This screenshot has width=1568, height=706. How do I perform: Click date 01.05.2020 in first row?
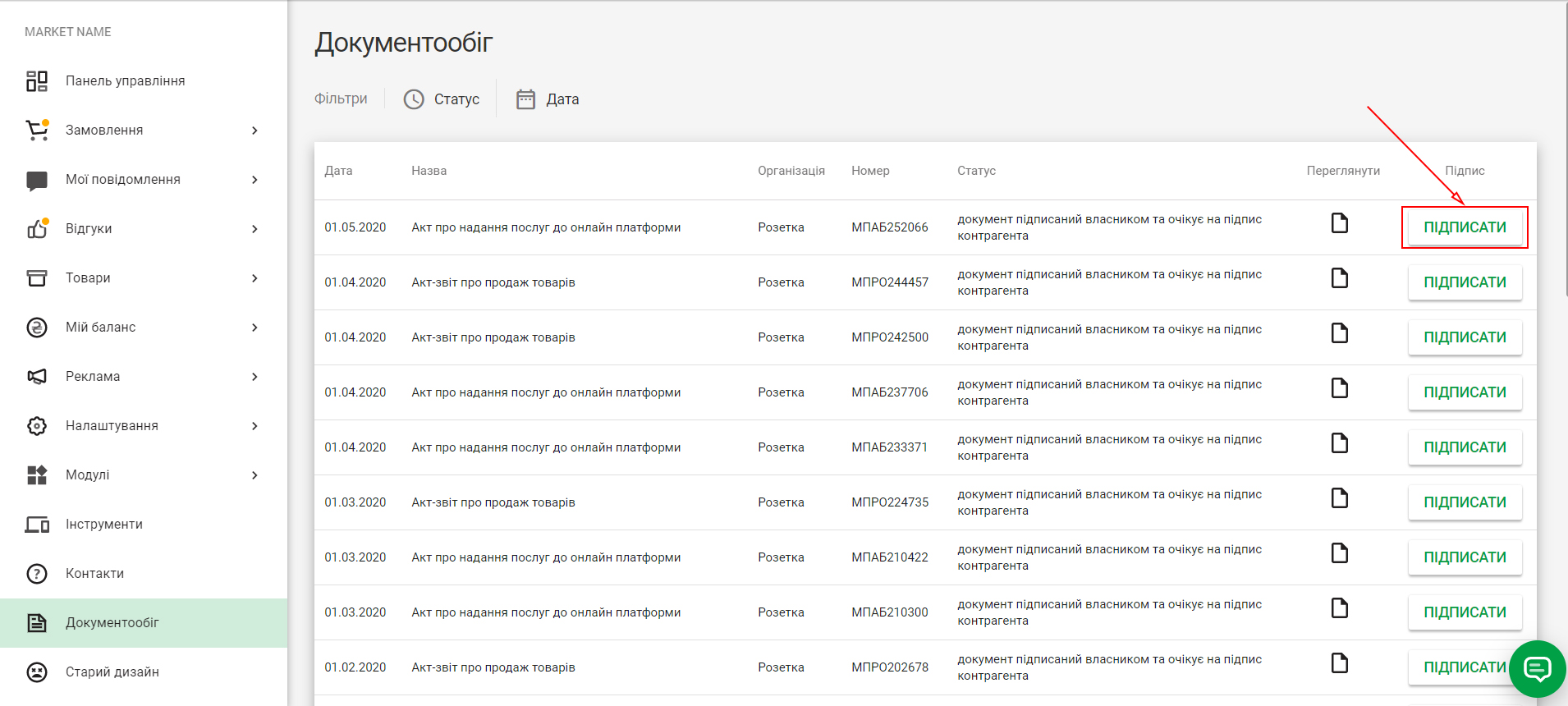(x=355, y=227)
